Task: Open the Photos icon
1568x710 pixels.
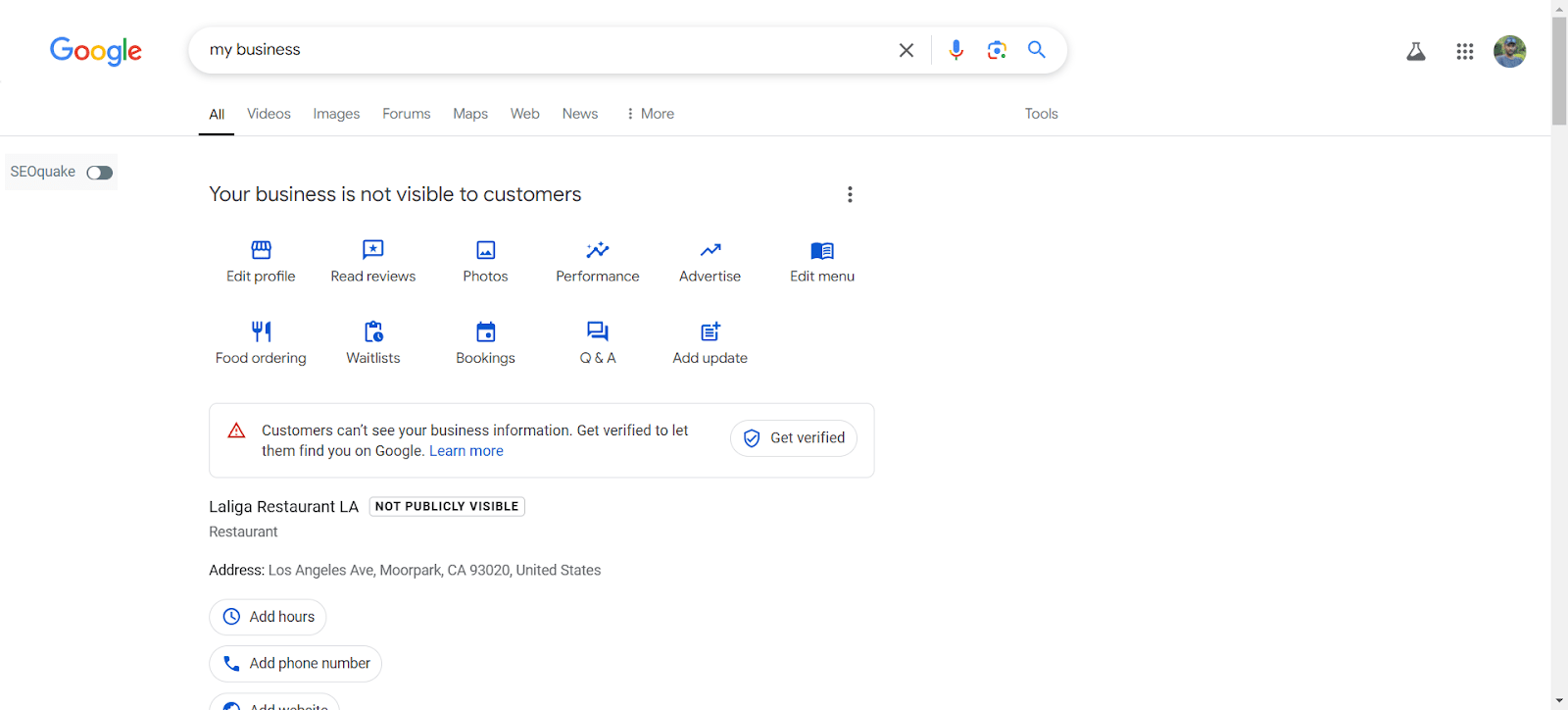Action: tap(486, 250)
